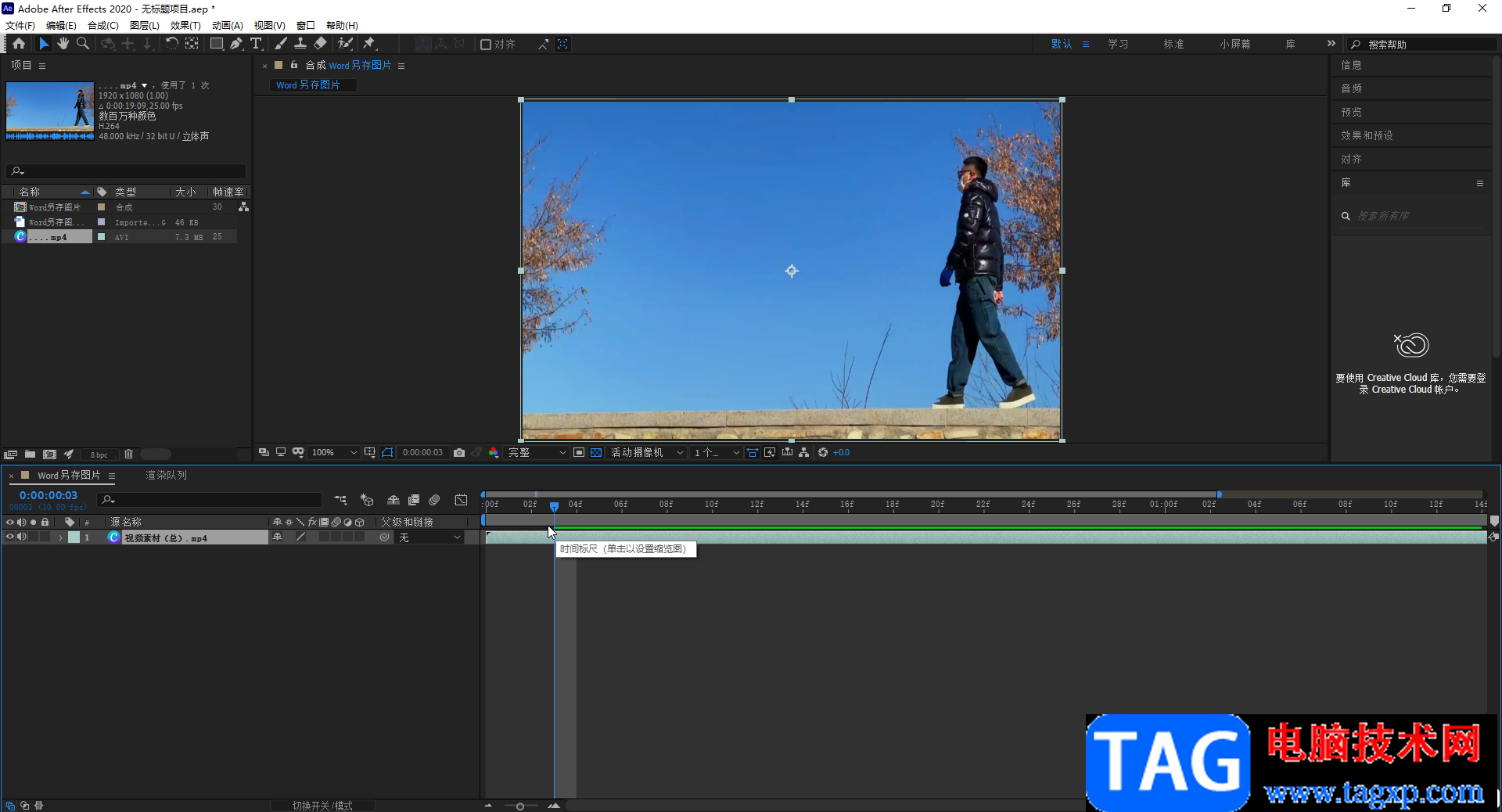Open the 效果(T) menu

click(185, 25)
